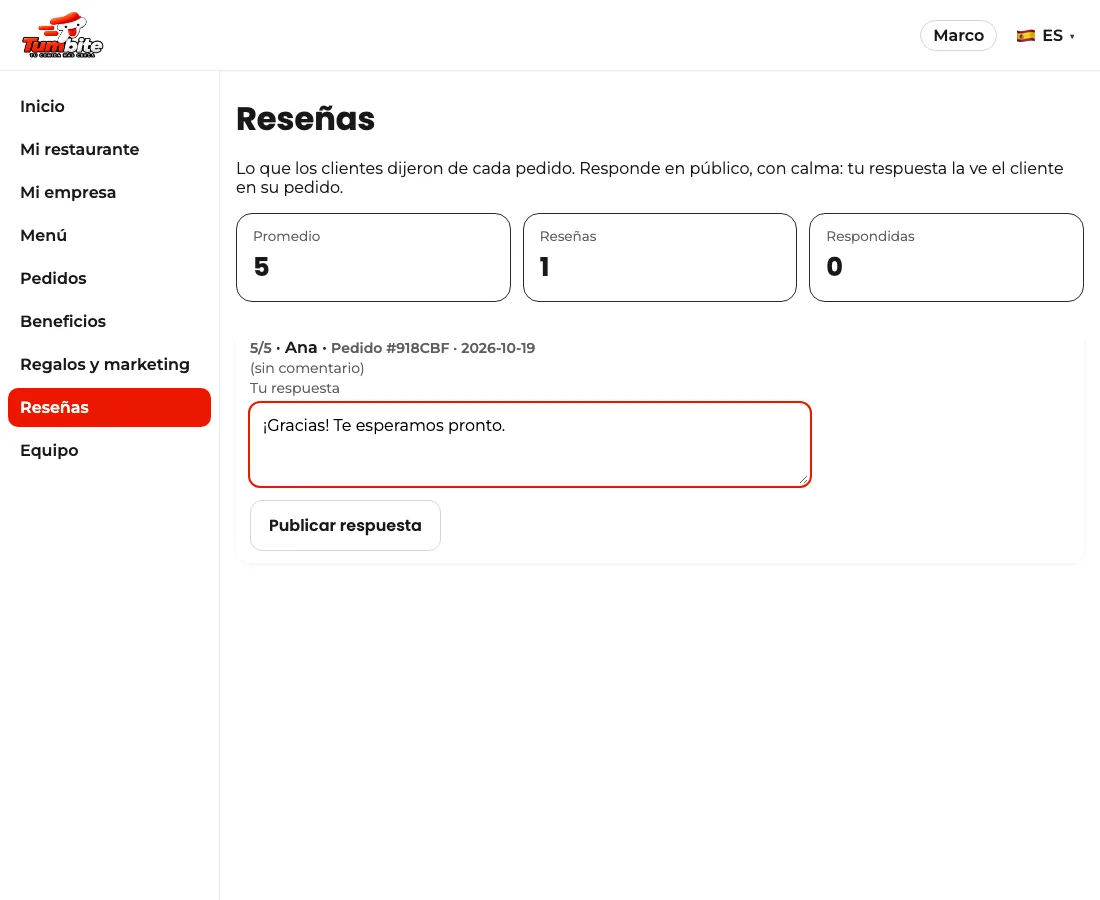
Task: Click Publicar respuesta button
Action: (x=345, y=525)
